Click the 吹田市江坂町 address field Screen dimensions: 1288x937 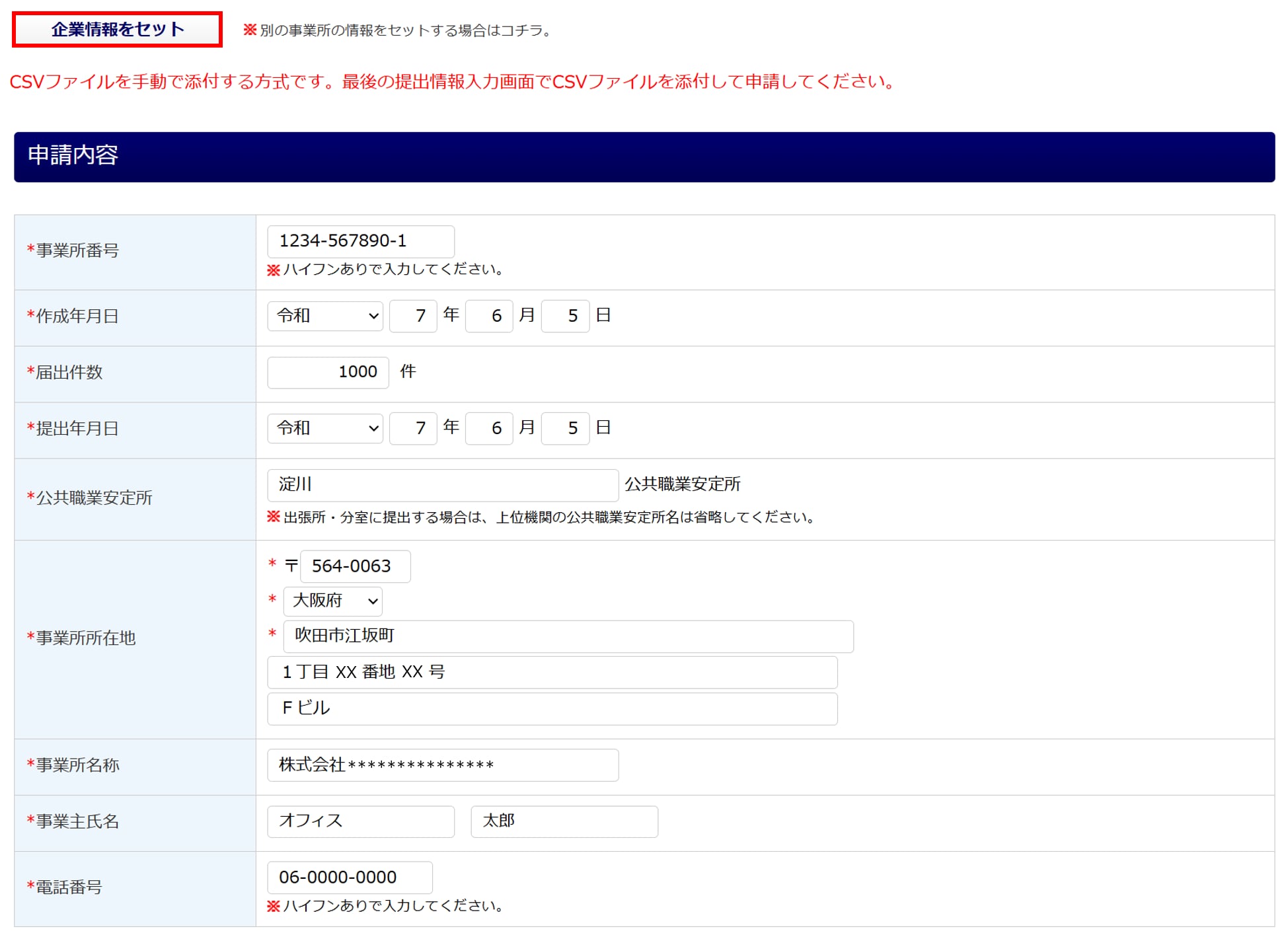tap(568, 636)
